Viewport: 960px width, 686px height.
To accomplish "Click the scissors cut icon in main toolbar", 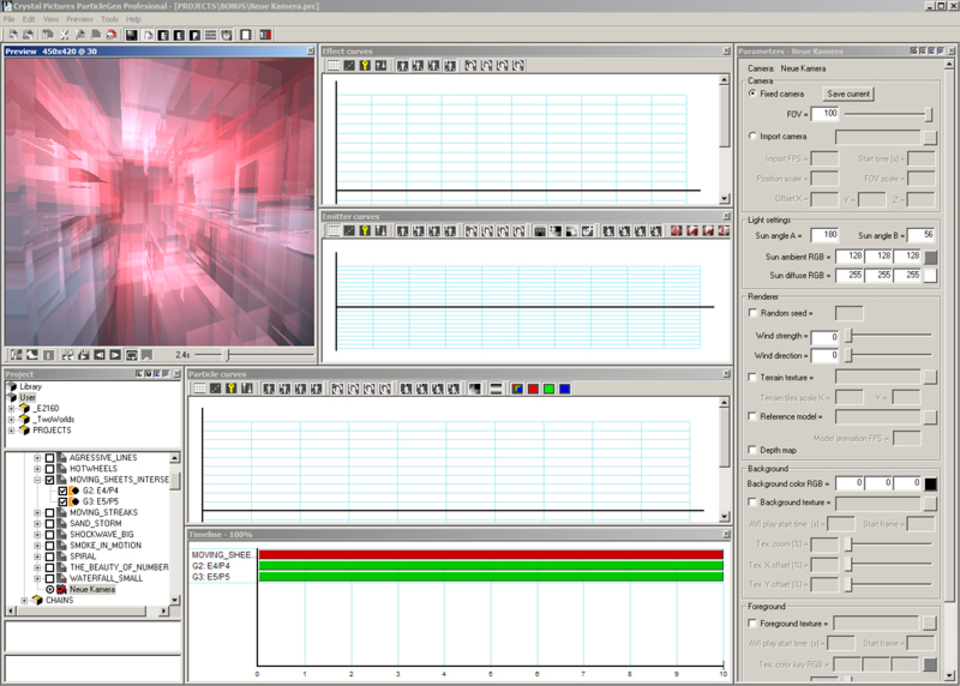I will point(64,34).
